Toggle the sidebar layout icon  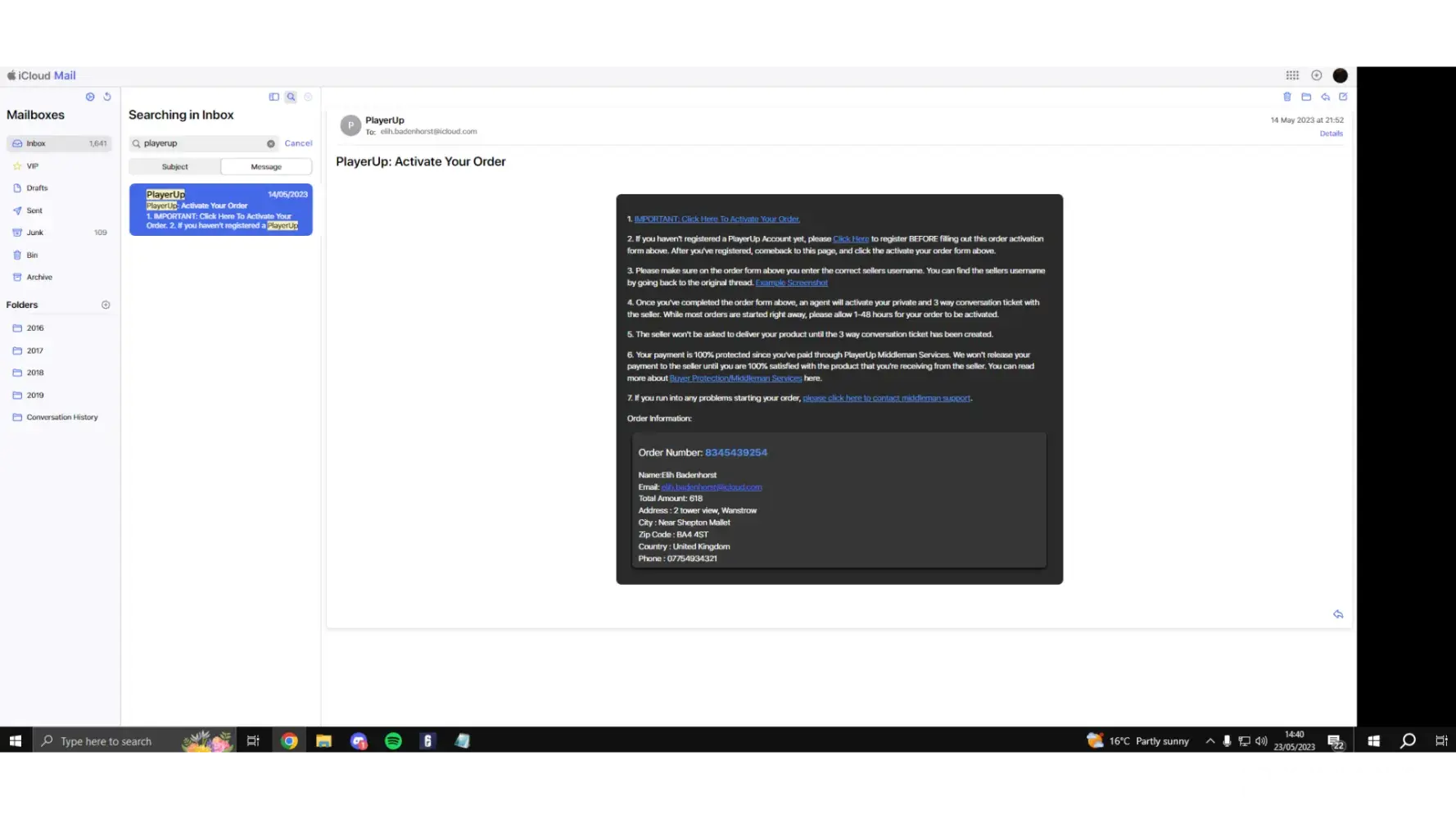click(x=274, y=97)
